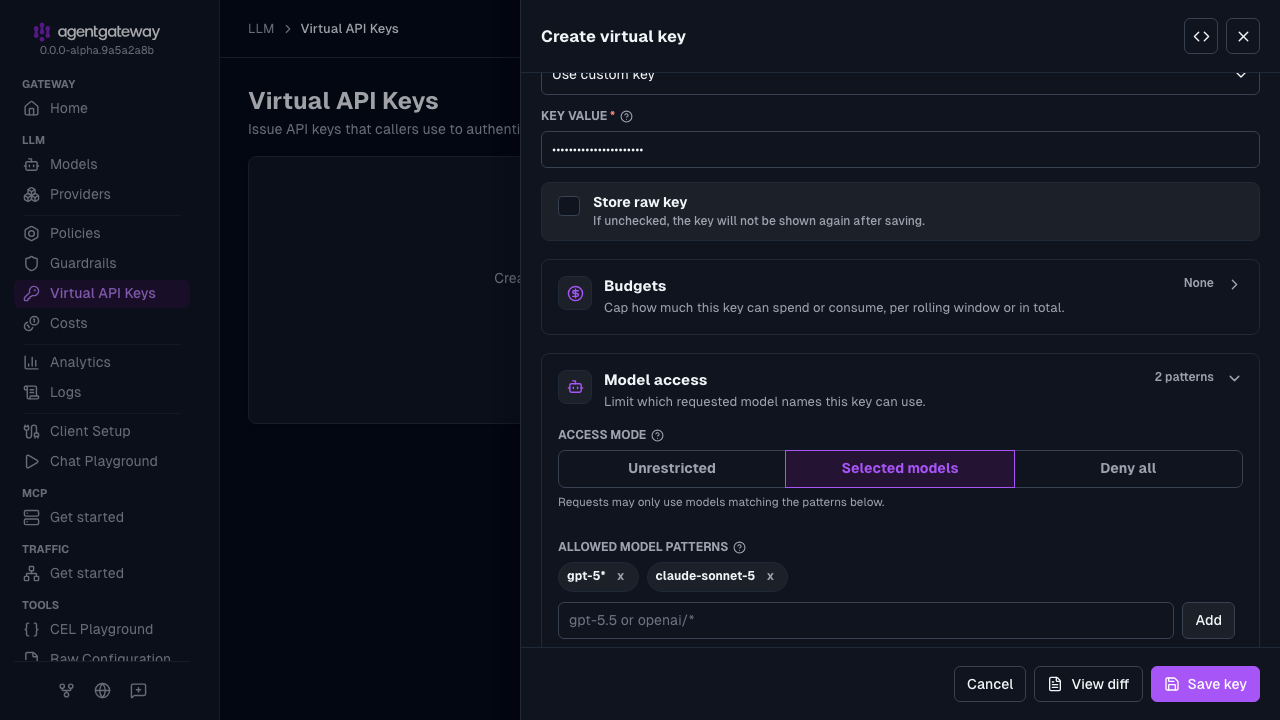
Task: Click the Budgets dollar icon
Action: [x=575, y=293]
